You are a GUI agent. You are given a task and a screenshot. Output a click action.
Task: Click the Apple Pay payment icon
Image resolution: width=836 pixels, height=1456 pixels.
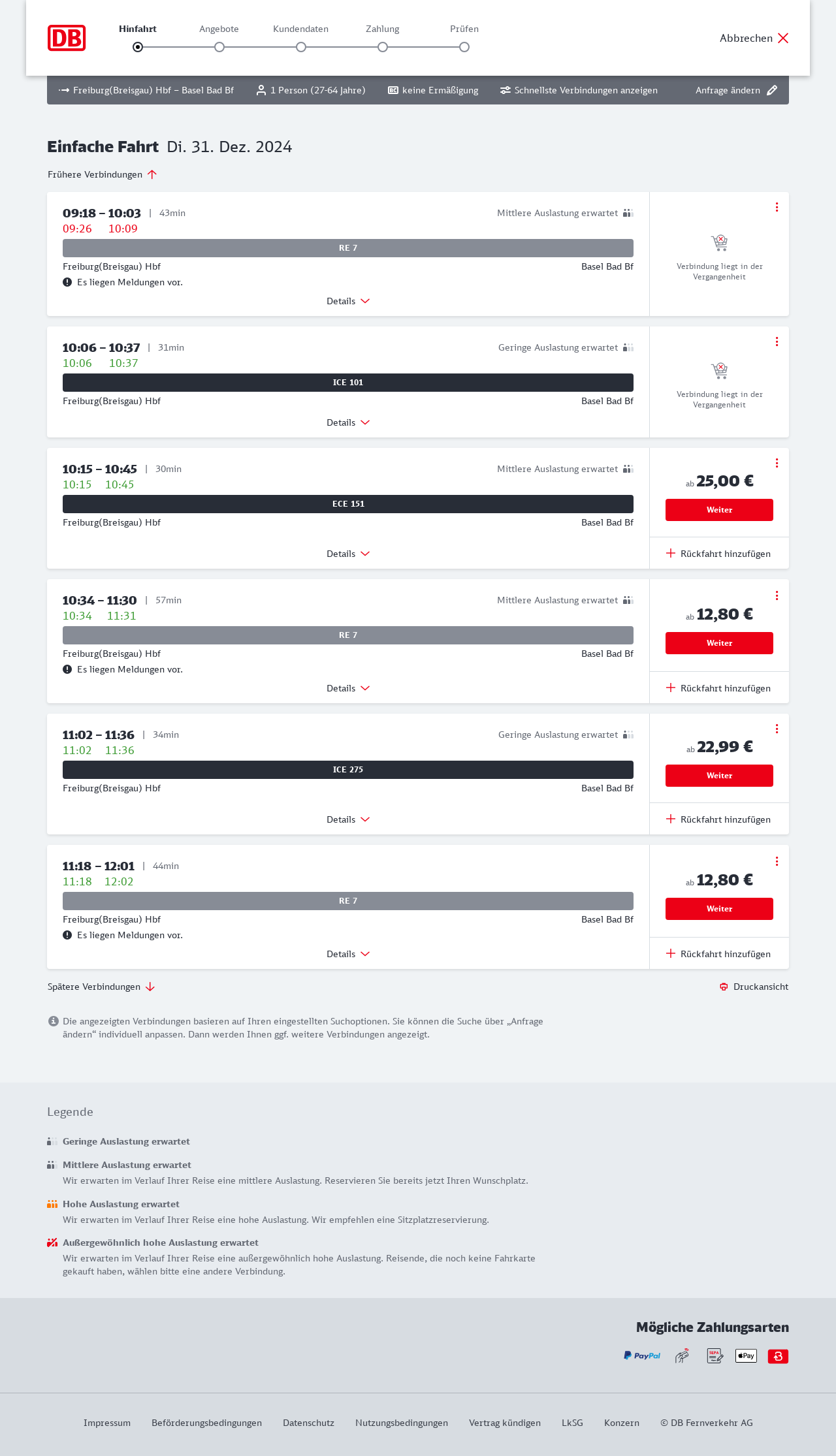coord(746,1356)
